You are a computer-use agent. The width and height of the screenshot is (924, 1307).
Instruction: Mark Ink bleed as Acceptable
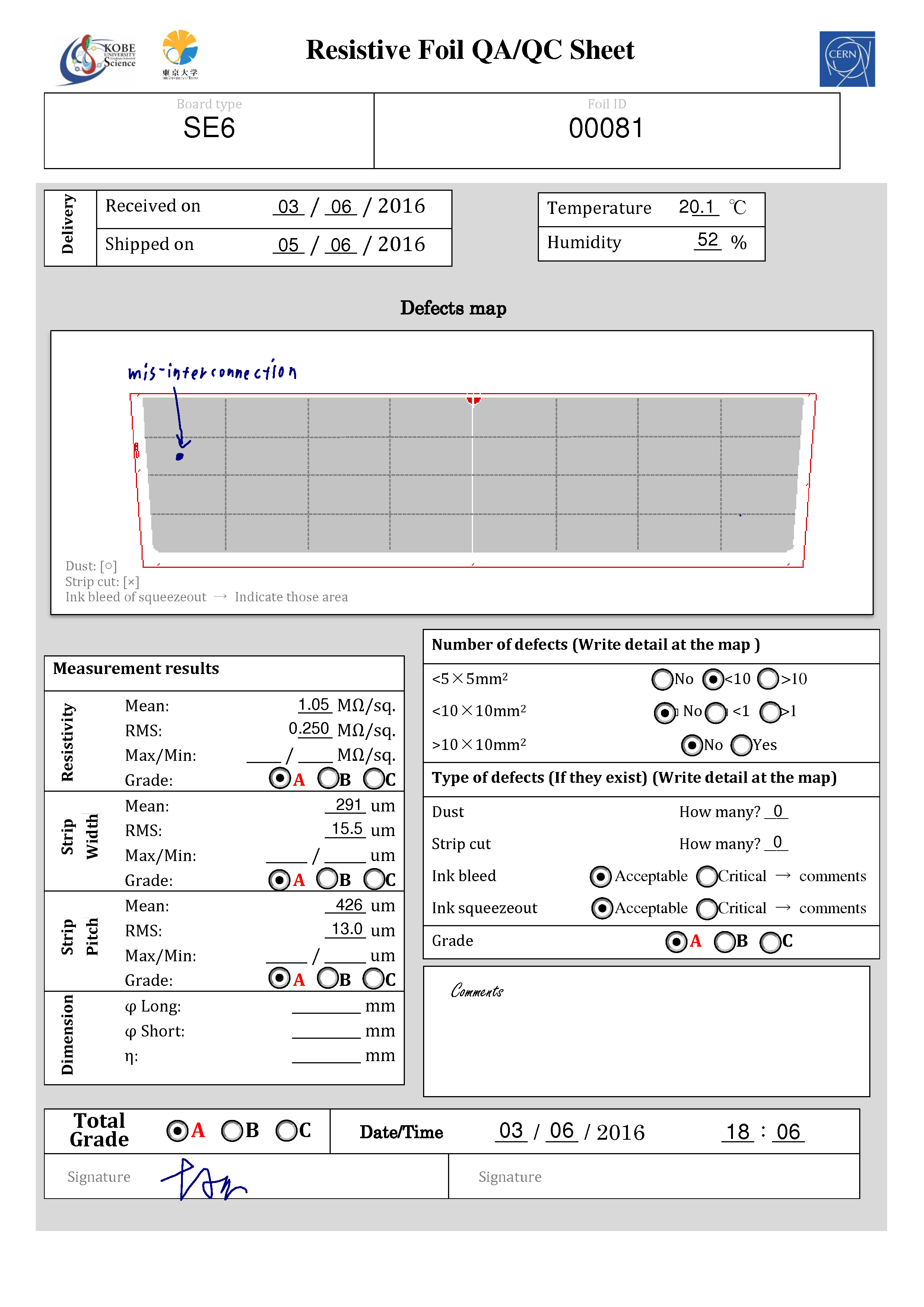[x=601, y=877]
